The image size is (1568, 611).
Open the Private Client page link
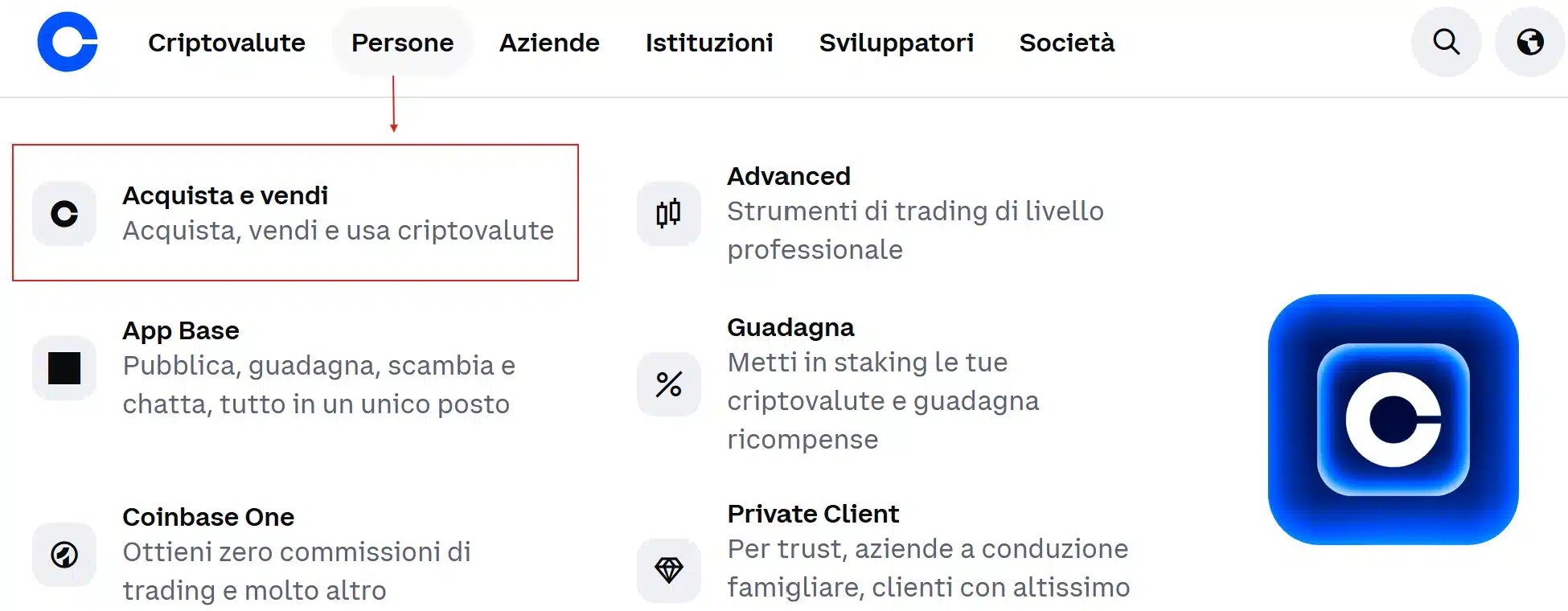click(x=813, y=513)
